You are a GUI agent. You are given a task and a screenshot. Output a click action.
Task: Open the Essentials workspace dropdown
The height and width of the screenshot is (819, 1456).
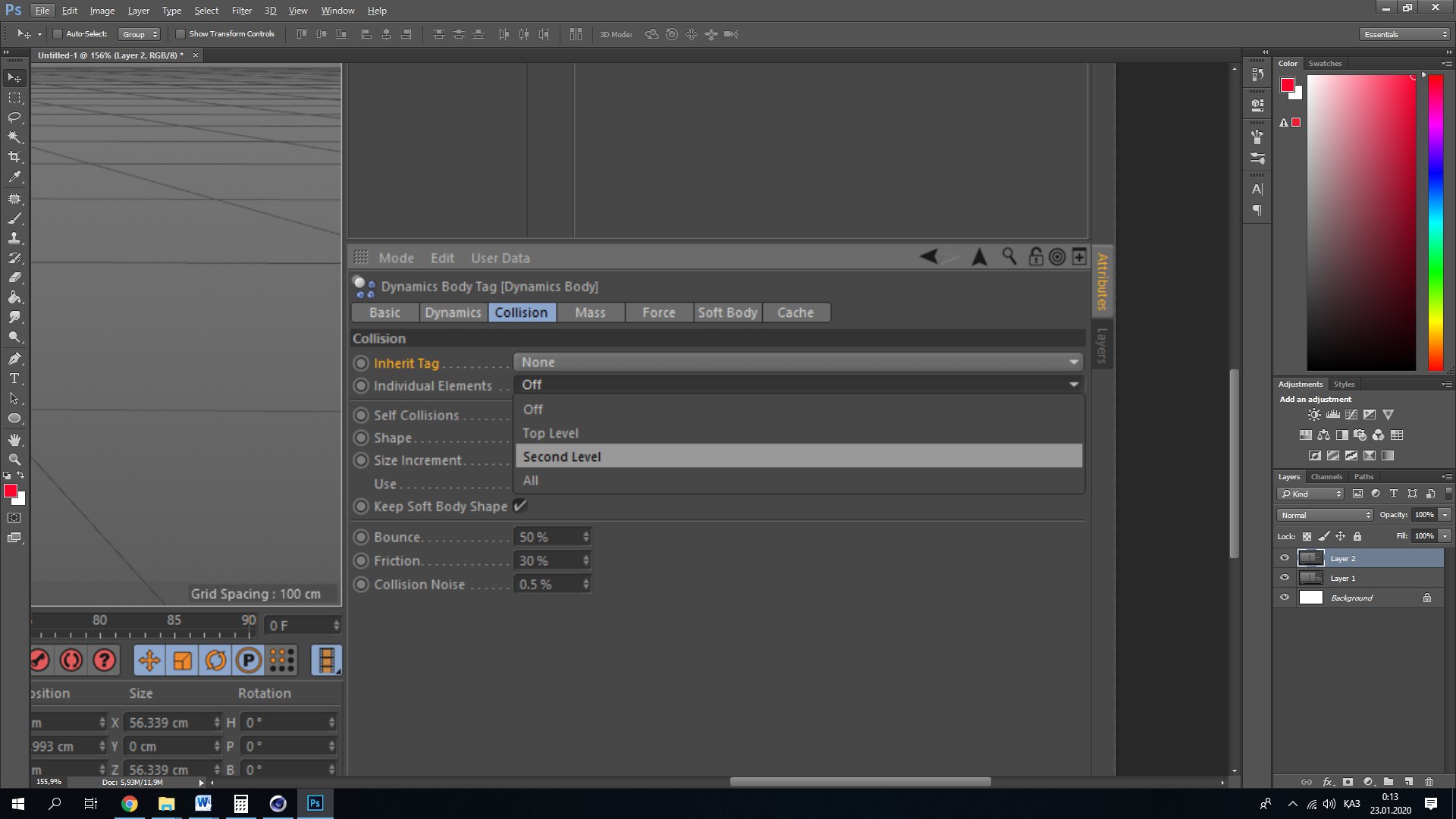point(1404,34)
